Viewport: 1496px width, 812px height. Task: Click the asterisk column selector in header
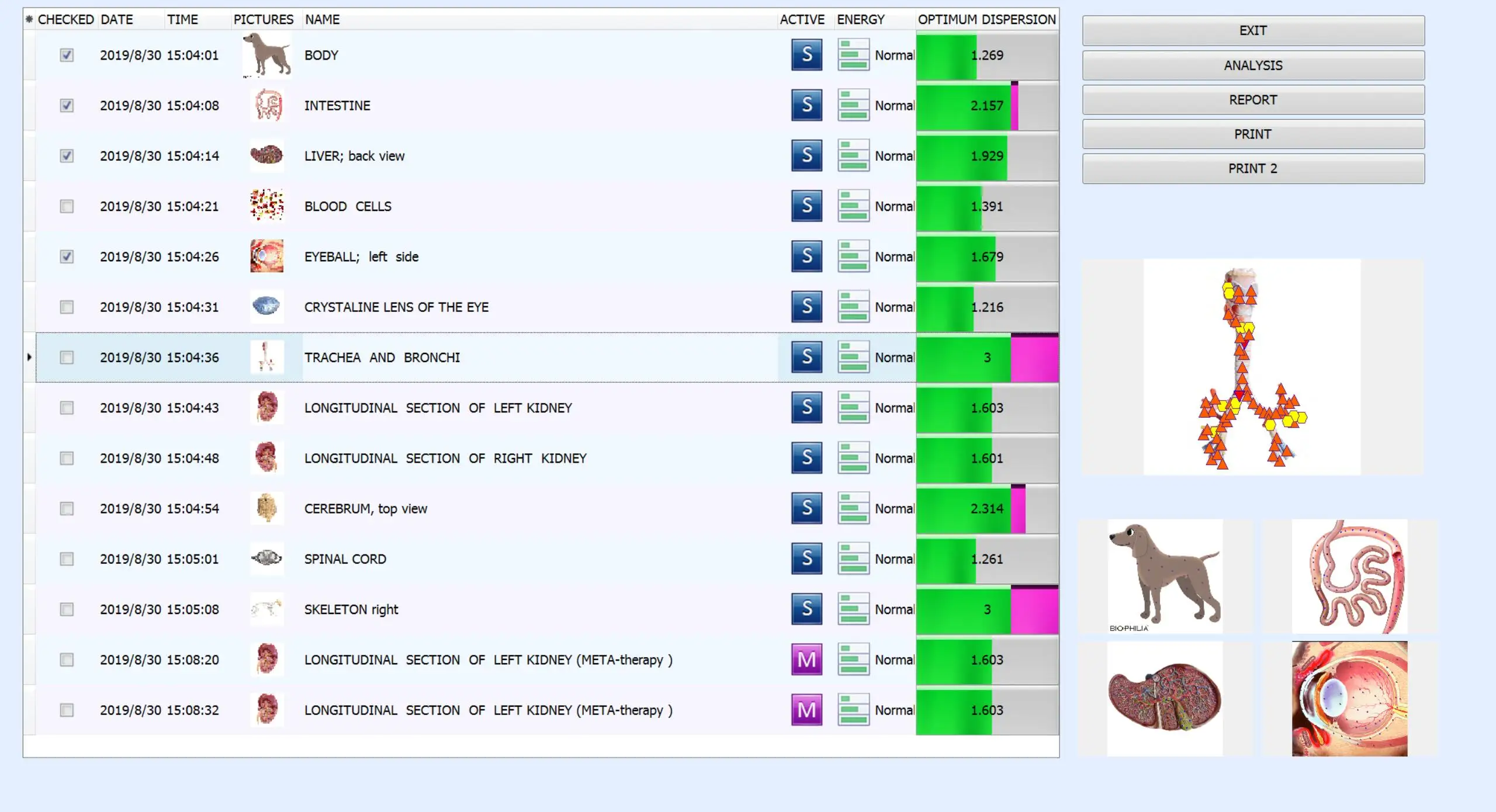point(29,19)
